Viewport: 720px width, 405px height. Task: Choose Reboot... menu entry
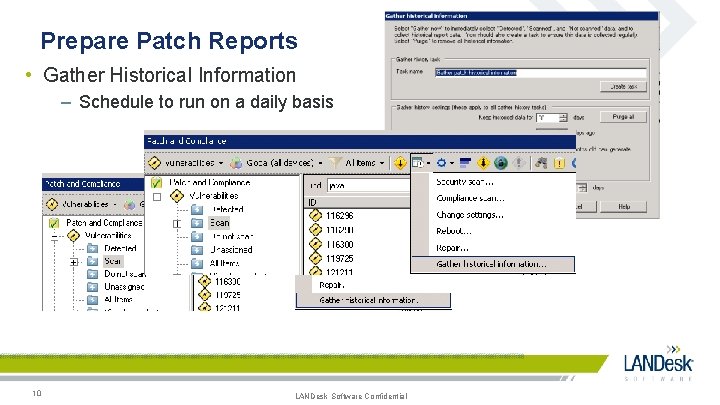pos(454,231)
